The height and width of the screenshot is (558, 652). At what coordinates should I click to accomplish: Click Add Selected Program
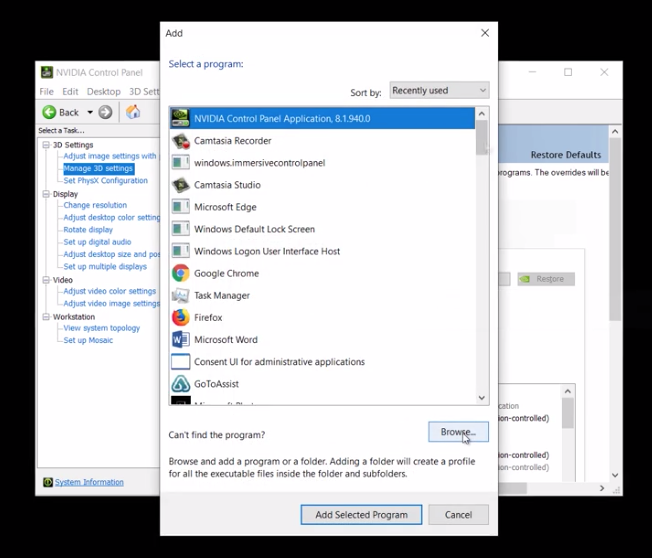361,515
